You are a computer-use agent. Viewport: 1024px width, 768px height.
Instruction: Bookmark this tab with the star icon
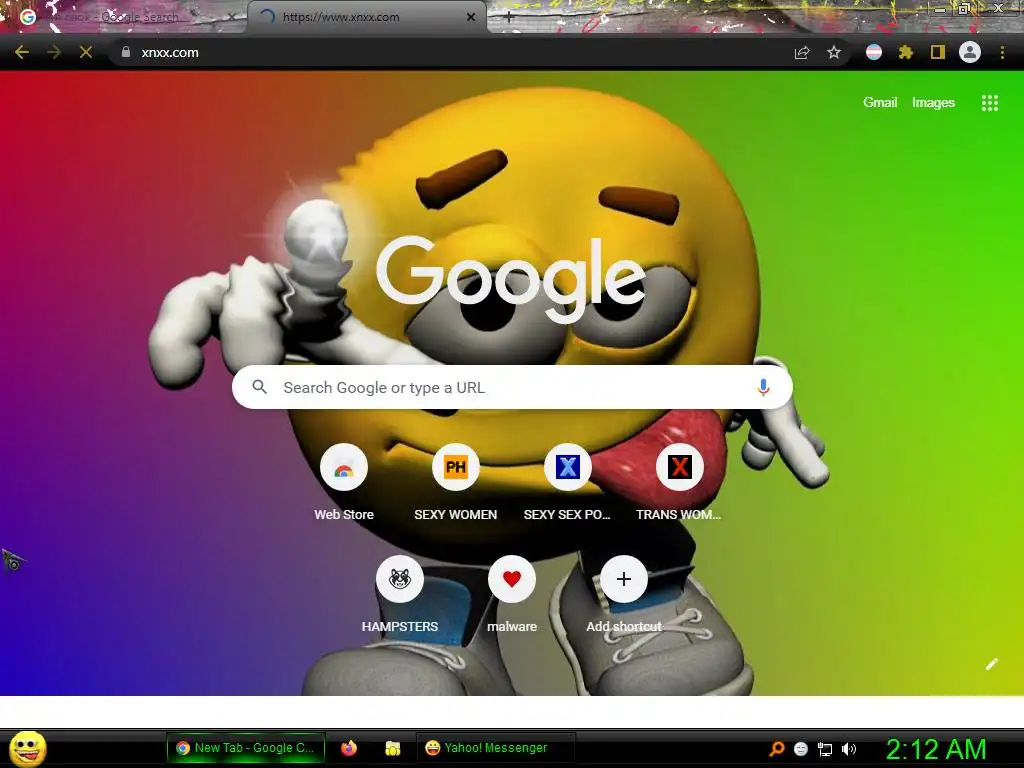click(x=834, y=52)
